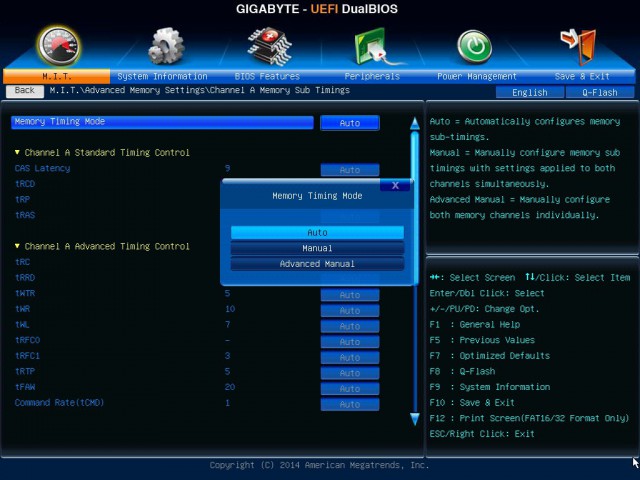The height and width of the screenshot is (480, 640).
Task: Go to the Power Management tab
Action: click(x=477, y=76)
